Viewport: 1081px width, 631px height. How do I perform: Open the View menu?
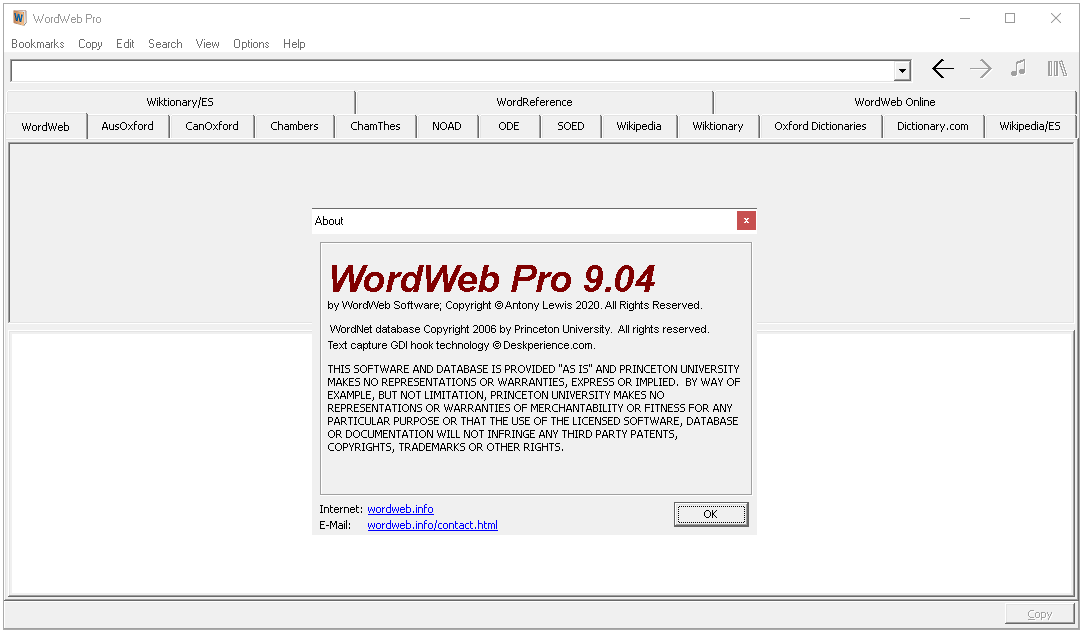pyautogui.click(x=208, y=43)
